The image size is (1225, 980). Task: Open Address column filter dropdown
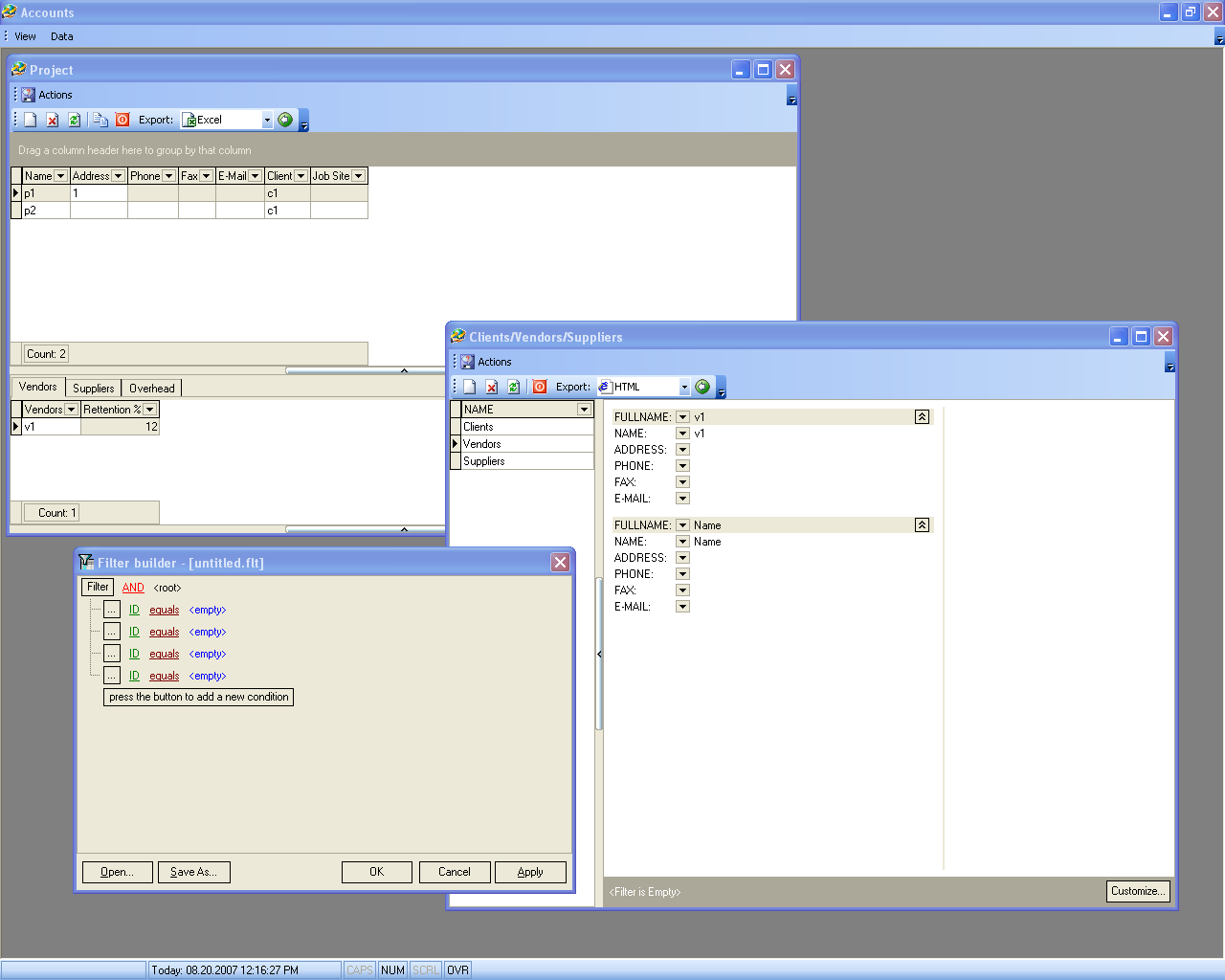[x=118, y=176]
